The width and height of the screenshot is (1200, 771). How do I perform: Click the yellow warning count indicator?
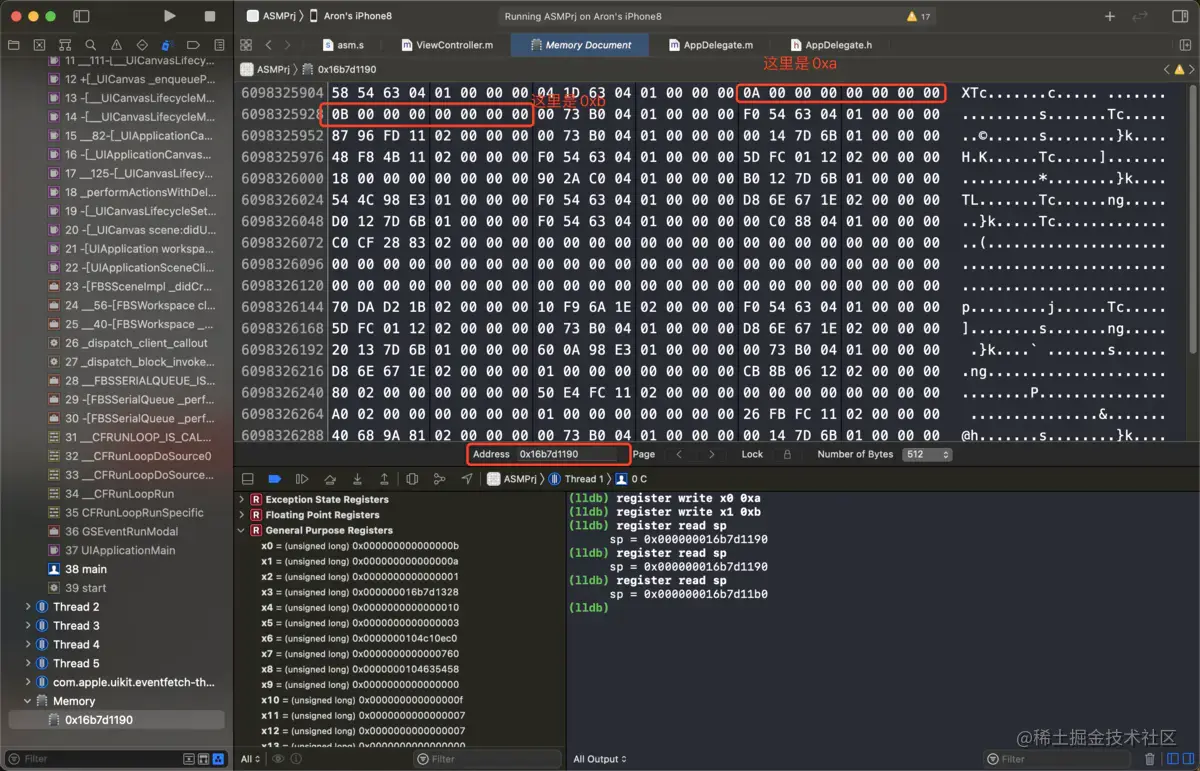[x=918, y=16]
